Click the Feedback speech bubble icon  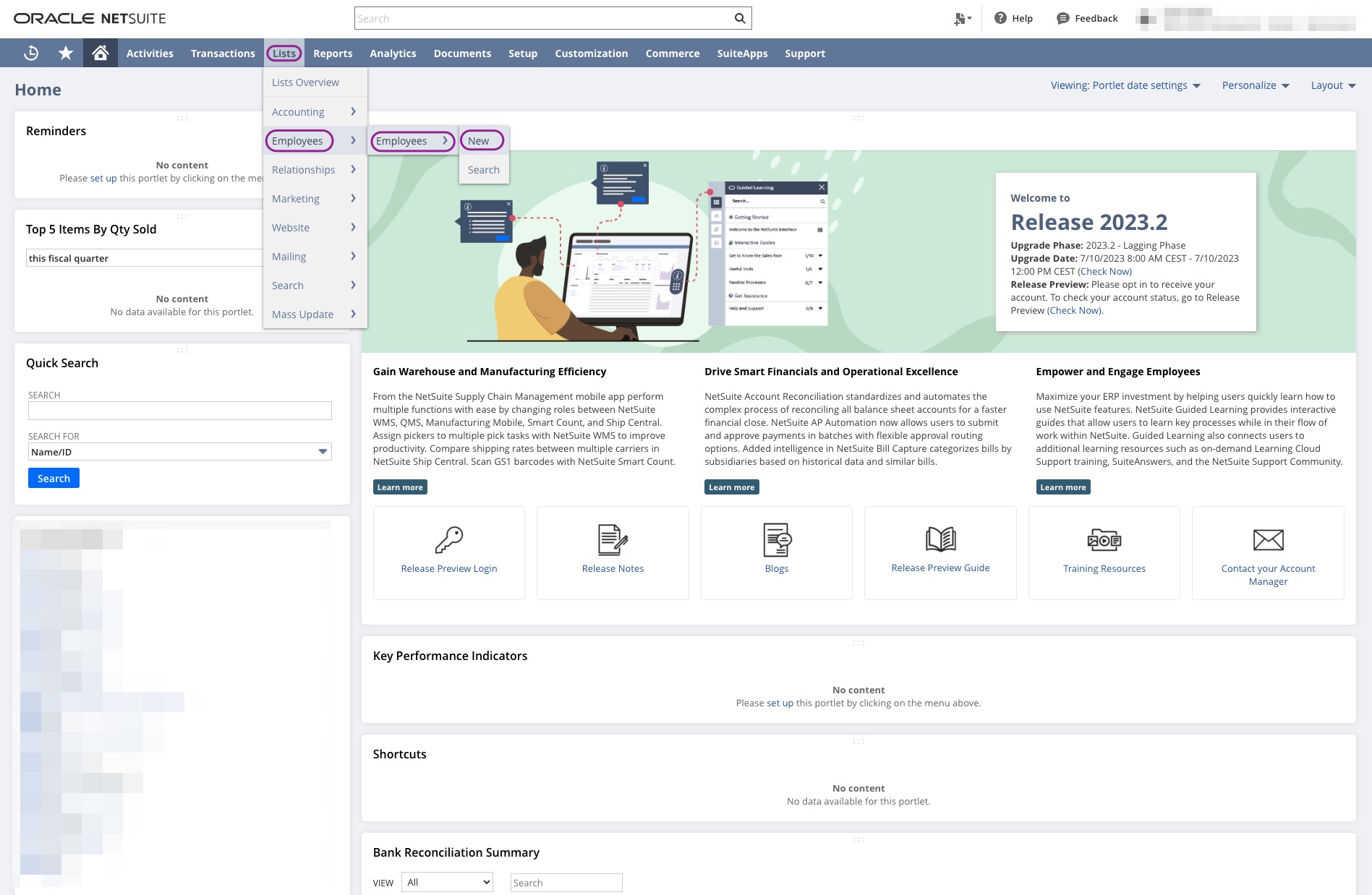(x=1062, y=18)
